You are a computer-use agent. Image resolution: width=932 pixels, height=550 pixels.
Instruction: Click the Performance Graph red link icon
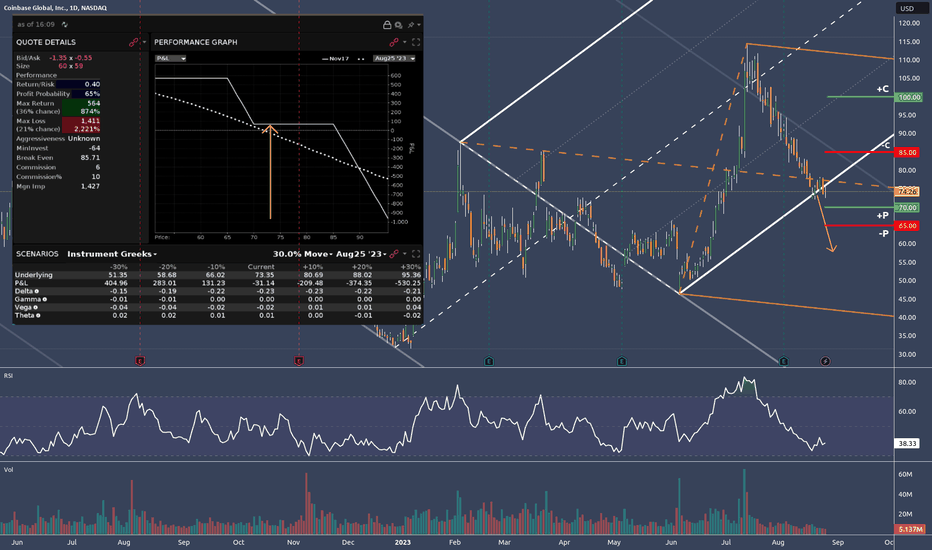(x=393, y=42)
